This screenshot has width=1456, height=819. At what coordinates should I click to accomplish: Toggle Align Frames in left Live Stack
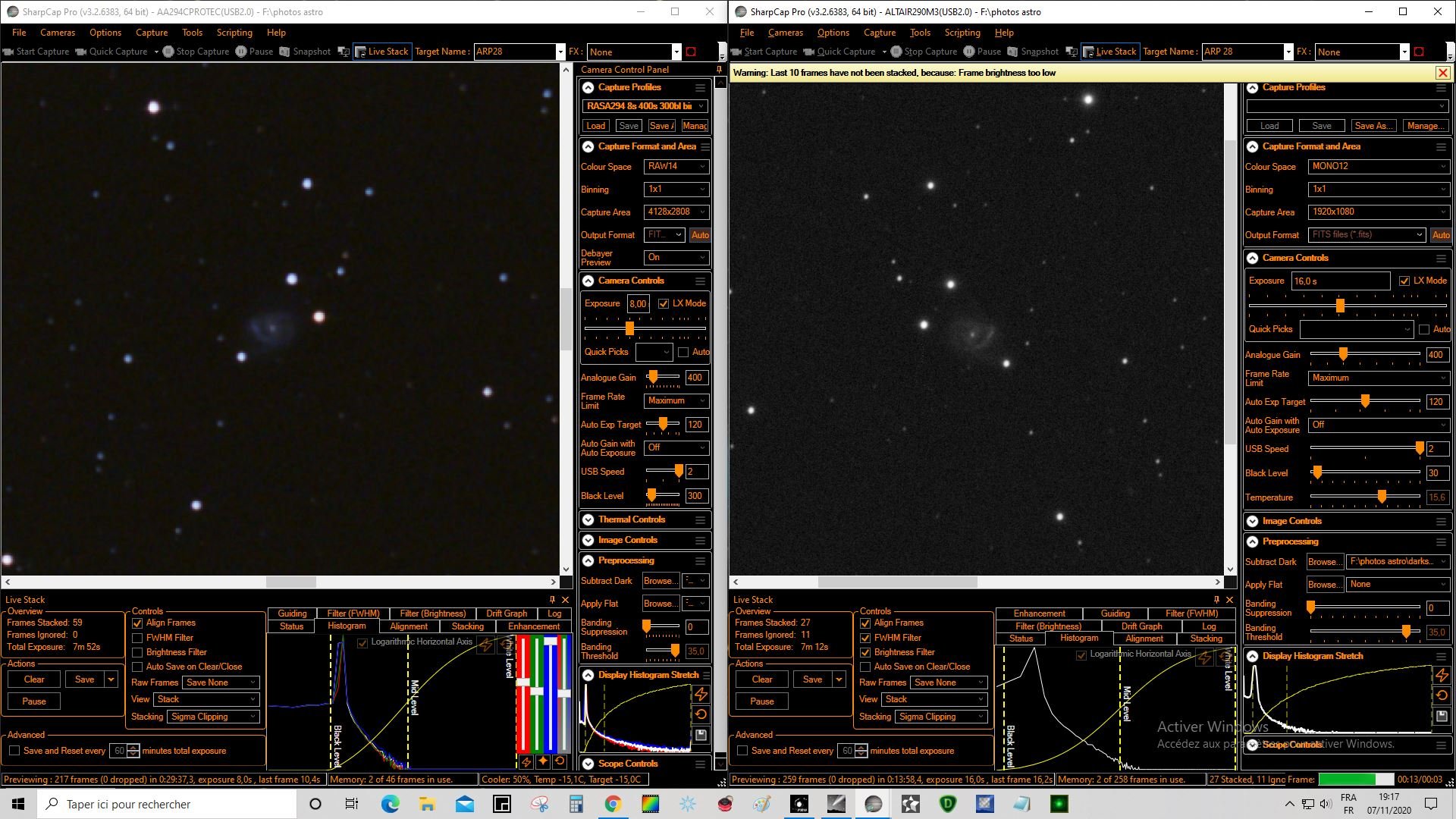tap(137, 623)
